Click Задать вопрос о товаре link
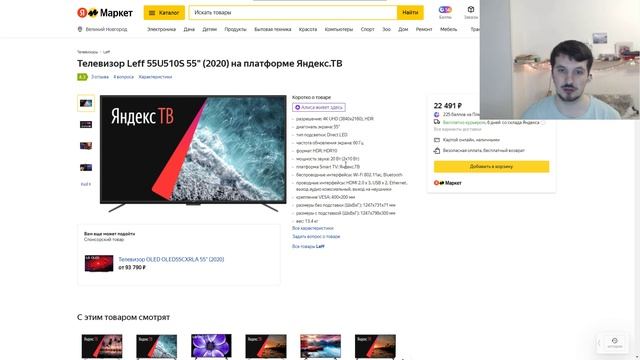The width and height of the screenshot is (640, 360). [x=316, y=236]
